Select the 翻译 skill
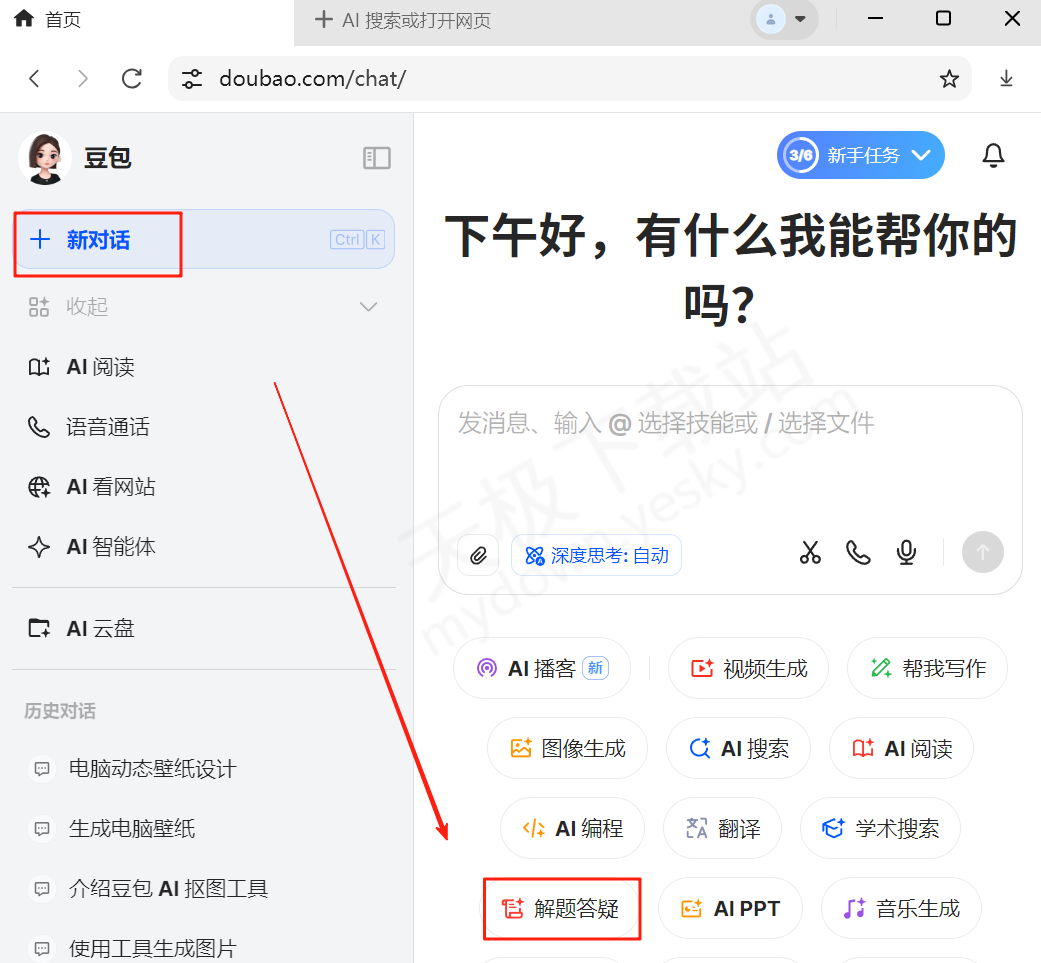This screenshot has height=963, width=1041. coord(722,828)
